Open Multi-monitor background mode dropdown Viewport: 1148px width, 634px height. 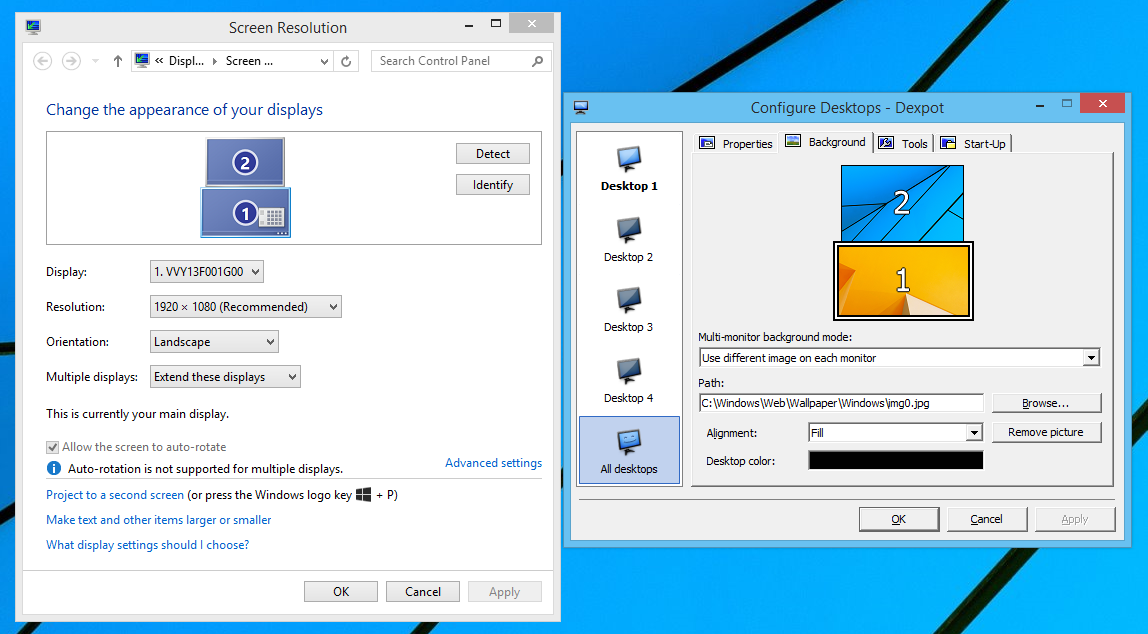(899, 358)
